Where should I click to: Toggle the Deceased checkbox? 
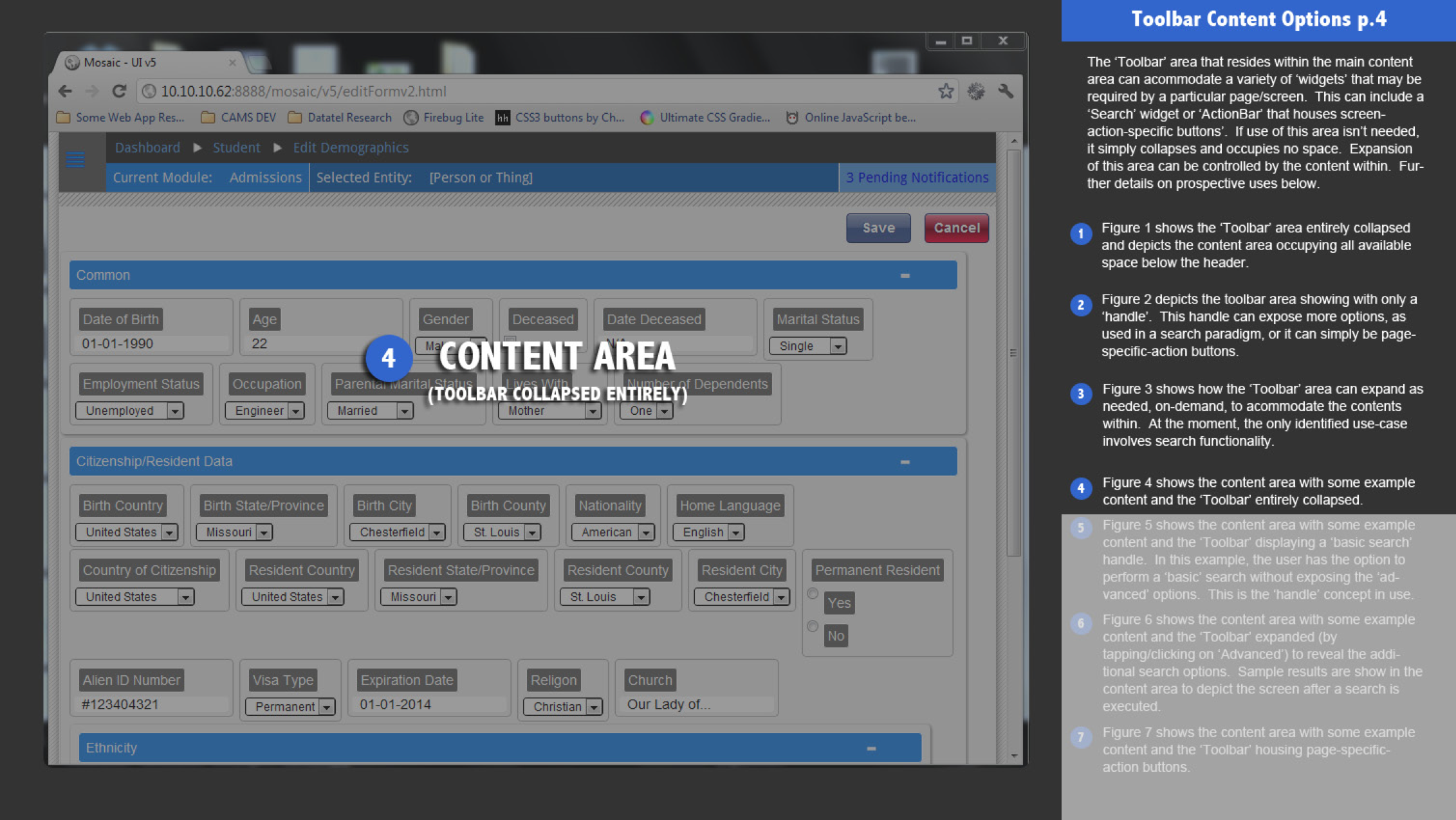point(510,341)
